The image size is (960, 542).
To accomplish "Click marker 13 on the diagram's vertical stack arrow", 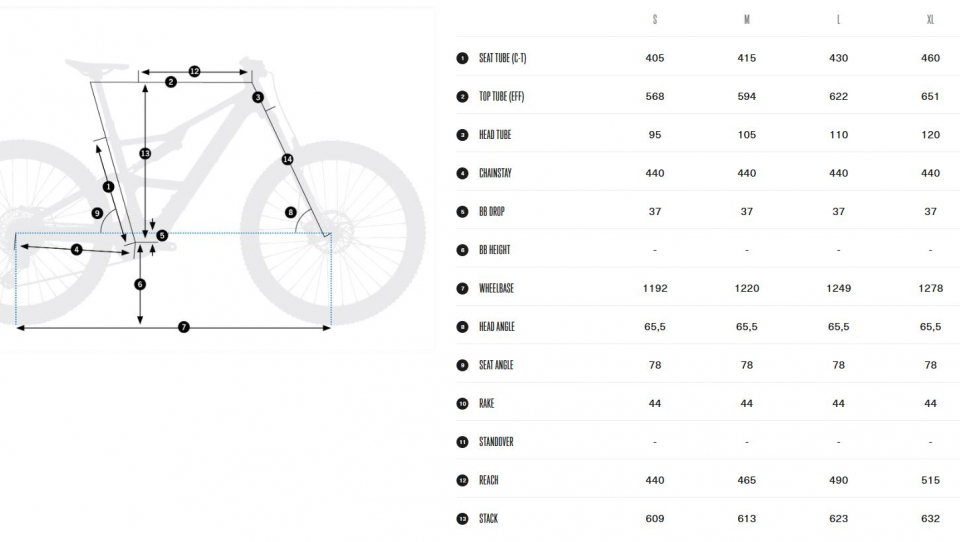I will click(x=145, y=154).
